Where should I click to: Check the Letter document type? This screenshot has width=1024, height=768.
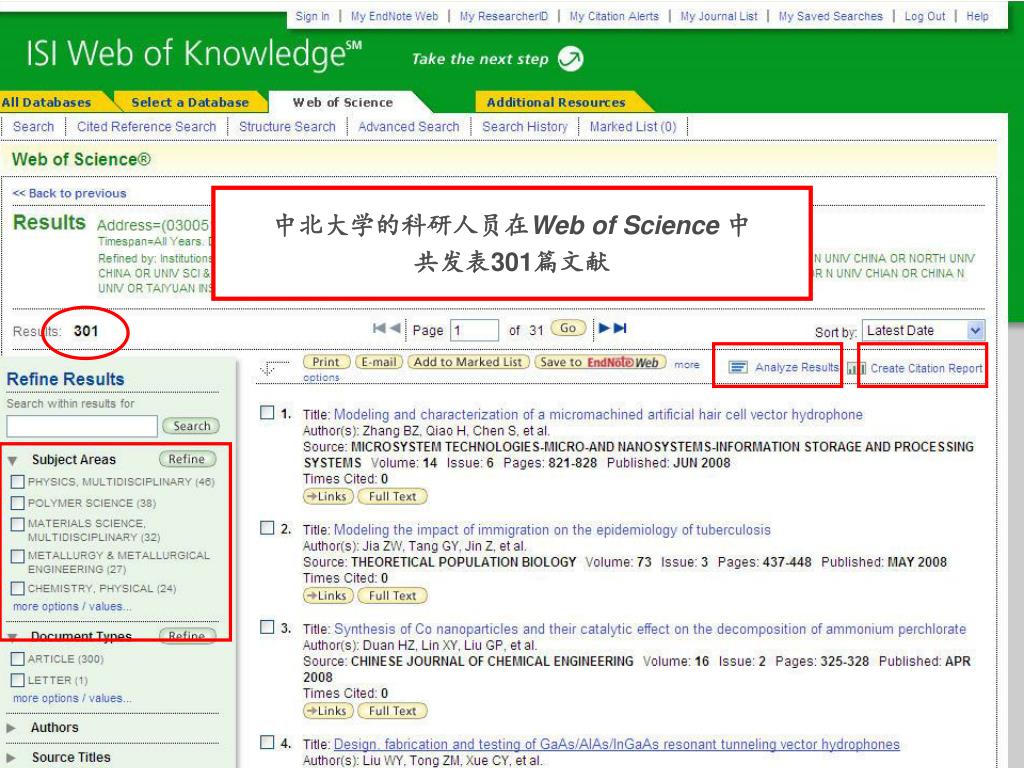pyautogui.click(x=18, y=680)
